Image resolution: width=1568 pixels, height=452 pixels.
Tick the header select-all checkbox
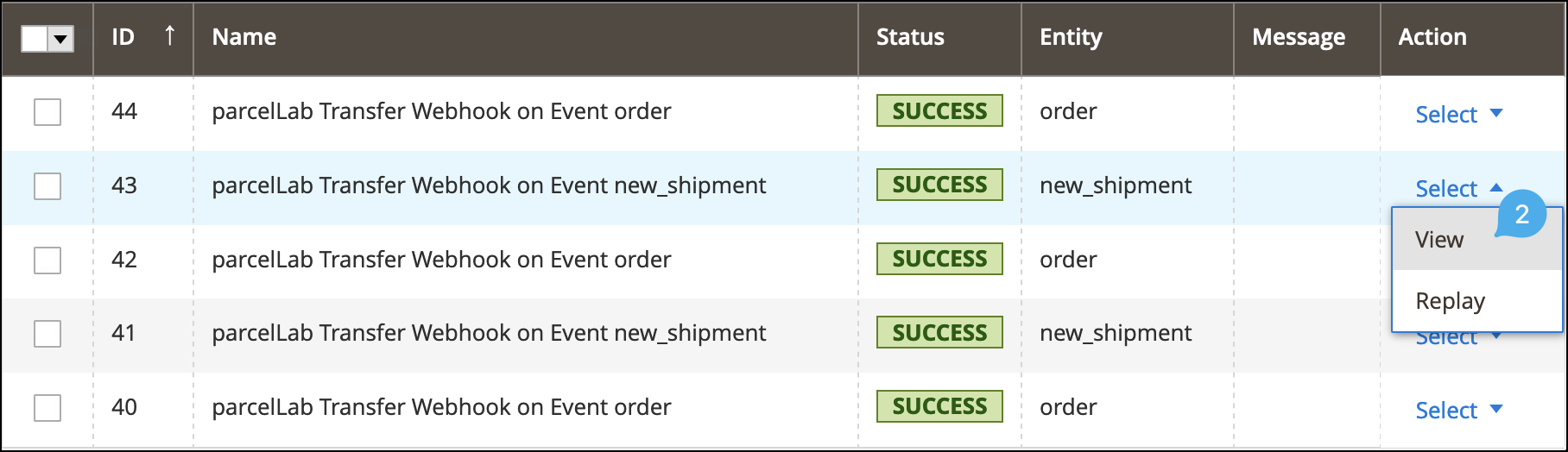35,39
